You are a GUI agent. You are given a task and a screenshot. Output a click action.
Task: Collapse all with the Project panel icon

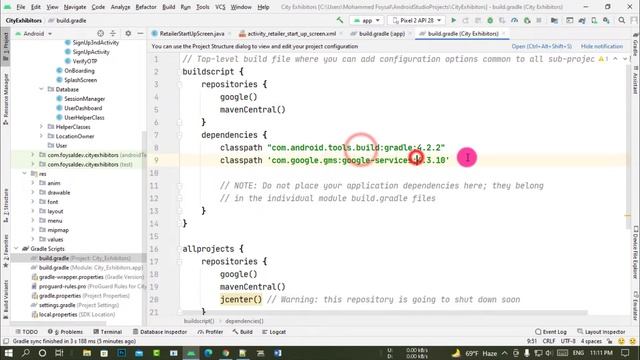click(x=113, y=33)
